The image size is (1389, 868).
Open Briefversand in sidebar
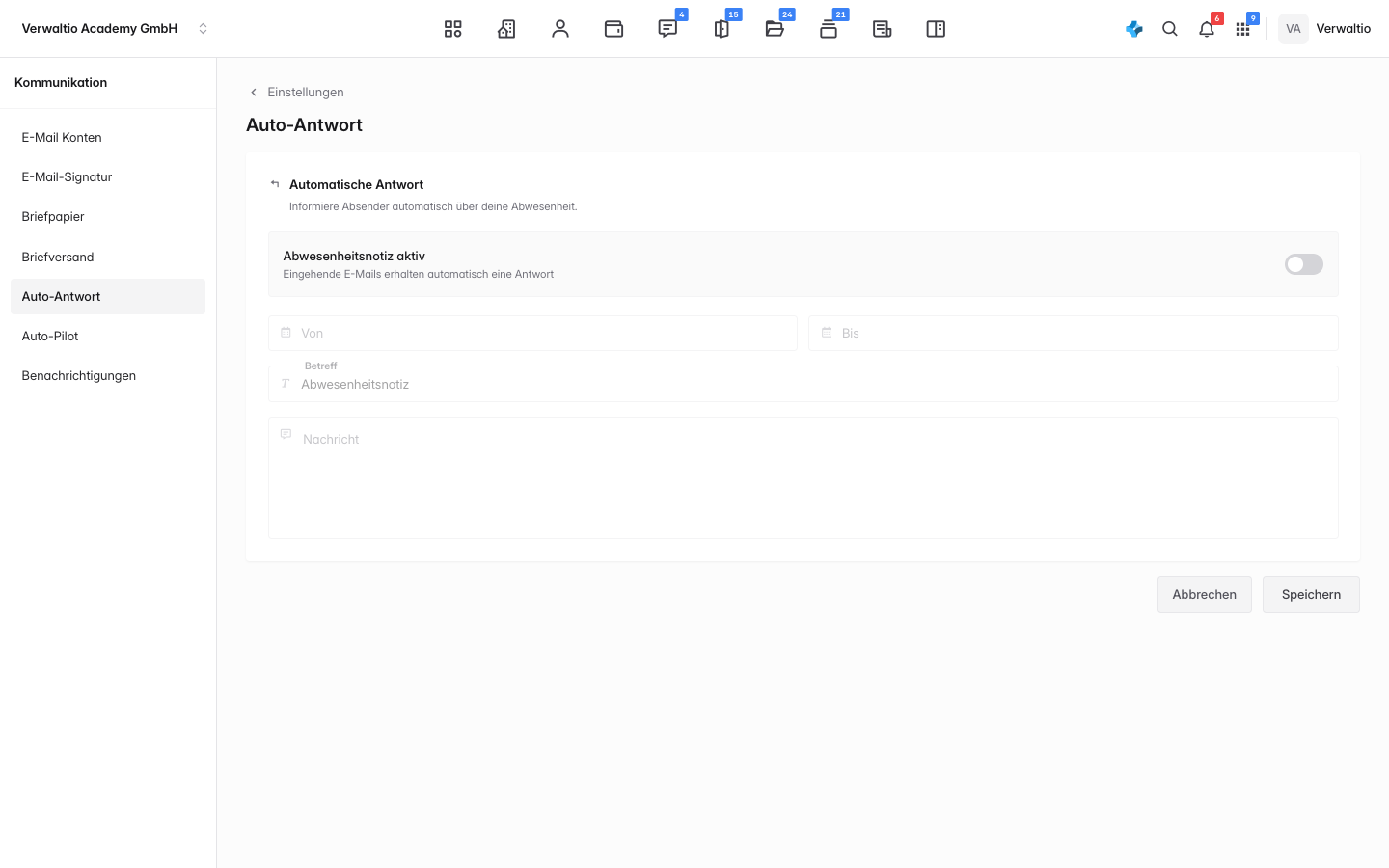[x=108, y=257]
